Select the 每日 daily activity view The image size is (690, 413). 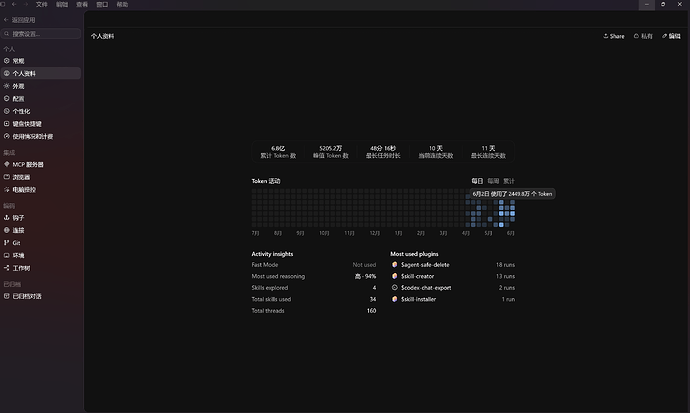[477, 181]
